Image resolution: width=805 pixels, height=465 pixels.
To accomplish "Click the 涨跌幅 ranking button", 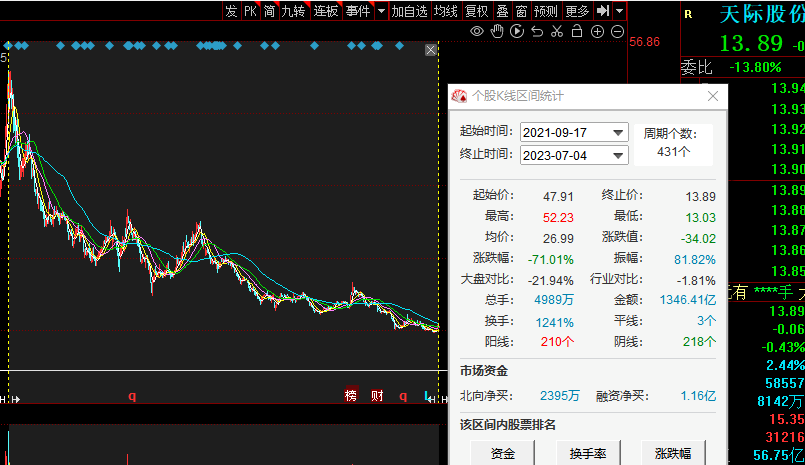I will [673, 453].
